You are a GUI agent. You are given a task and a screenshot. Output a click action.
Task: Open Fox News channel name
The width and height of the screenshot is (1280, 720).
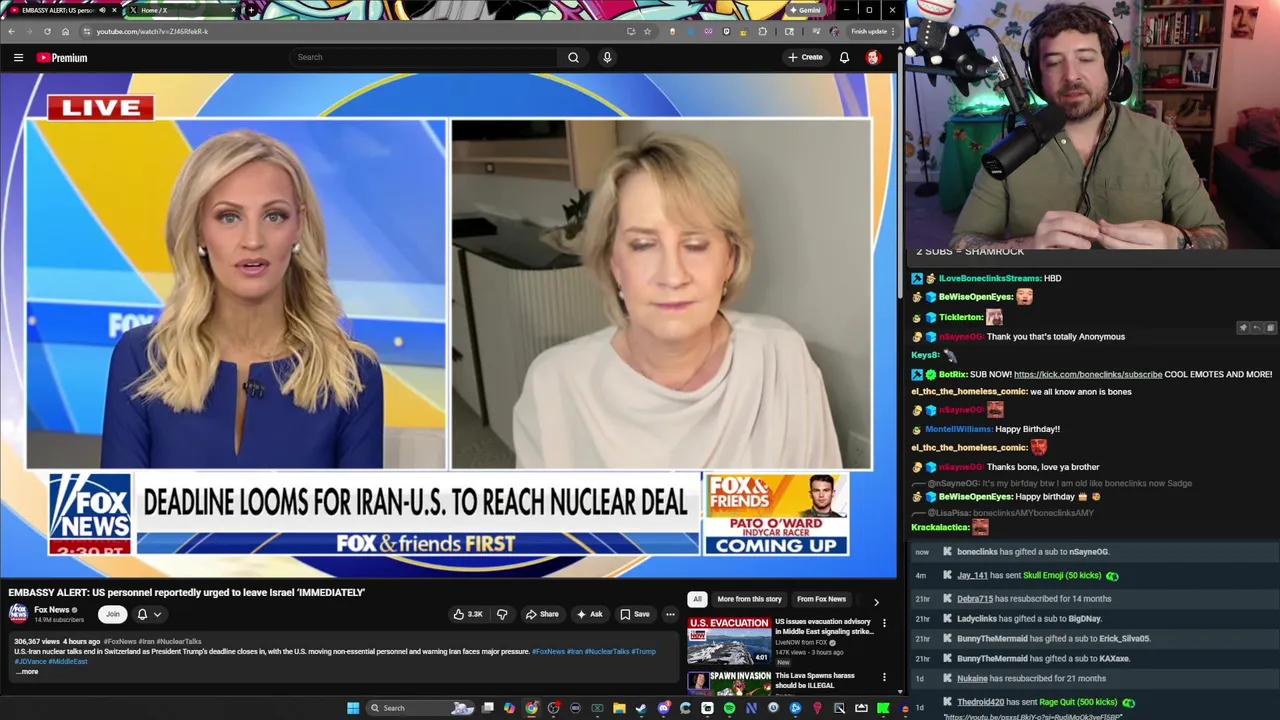[52, 610]
